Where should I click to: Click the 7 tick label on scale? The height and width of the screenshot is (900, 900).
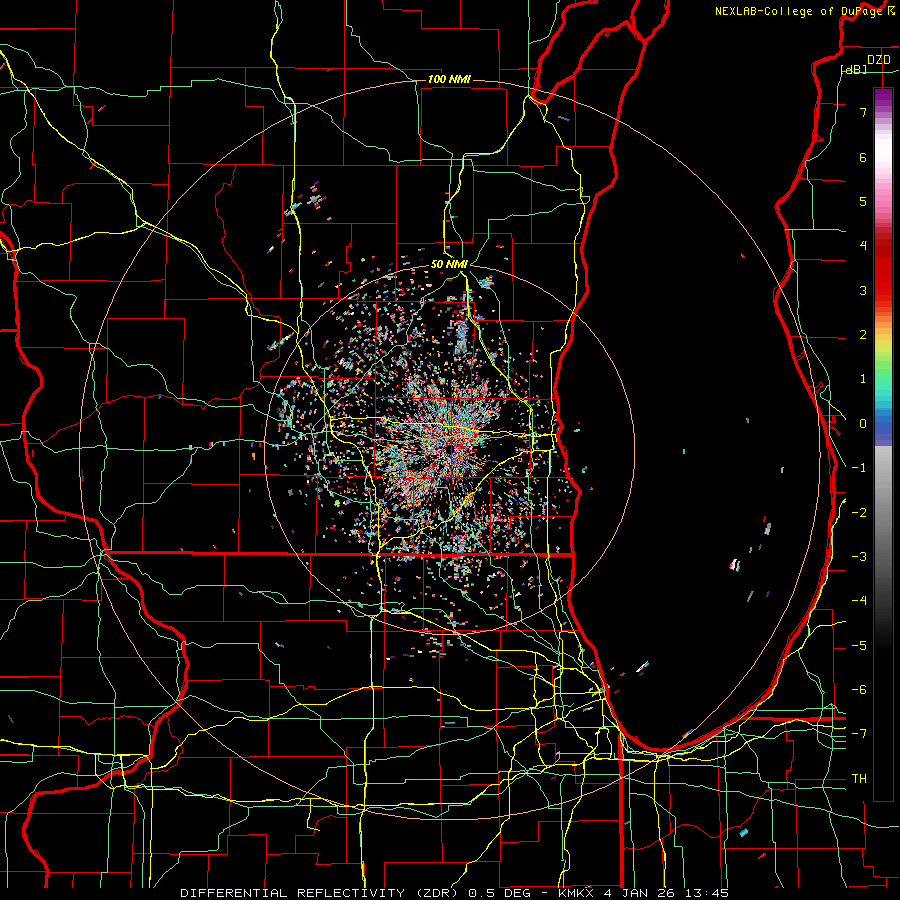pyautogui.click(x=863, y=112)
